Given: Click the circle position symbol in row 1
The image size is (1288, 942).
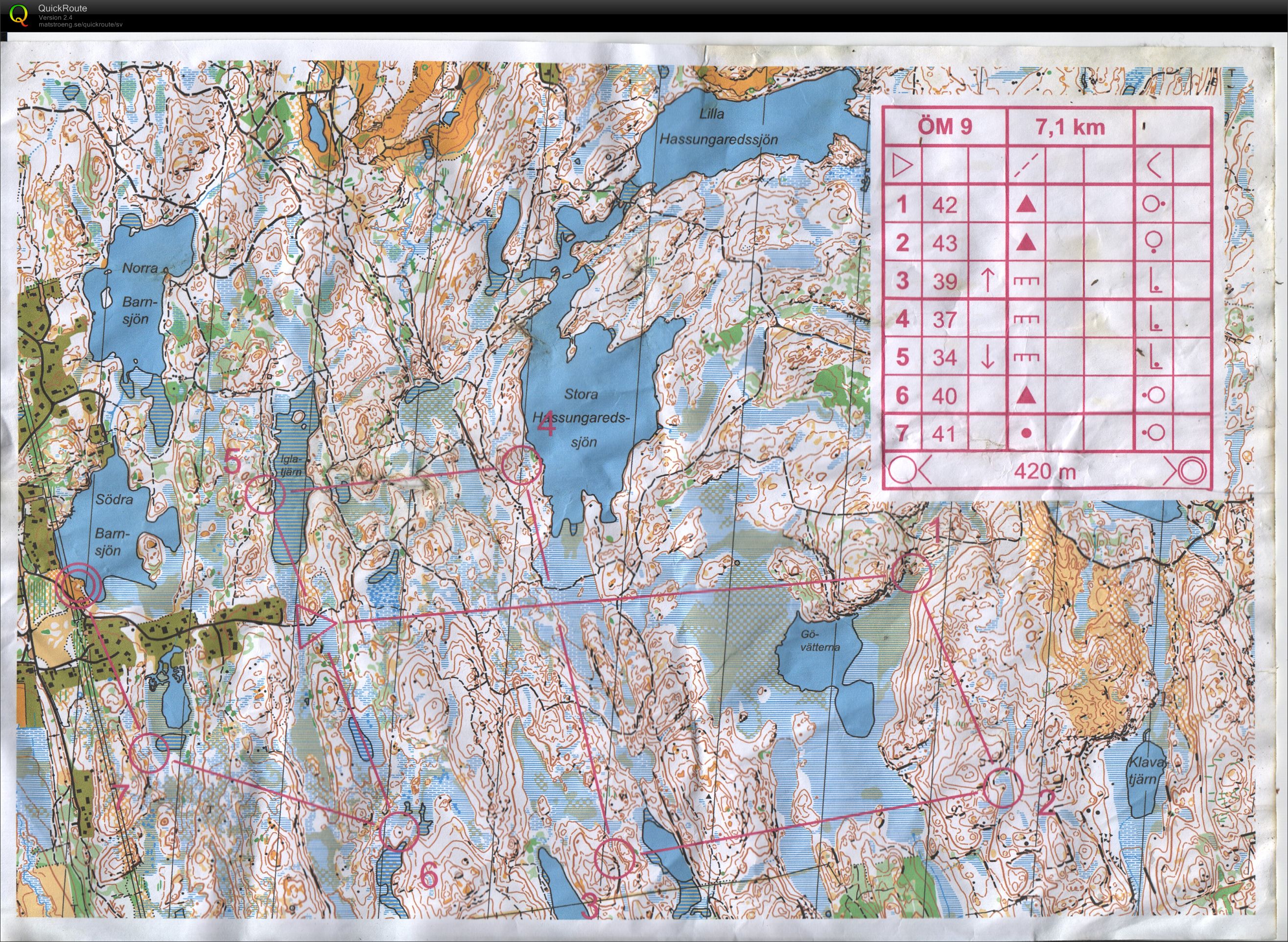Looking at the screenshot, I should [1153, 204].
